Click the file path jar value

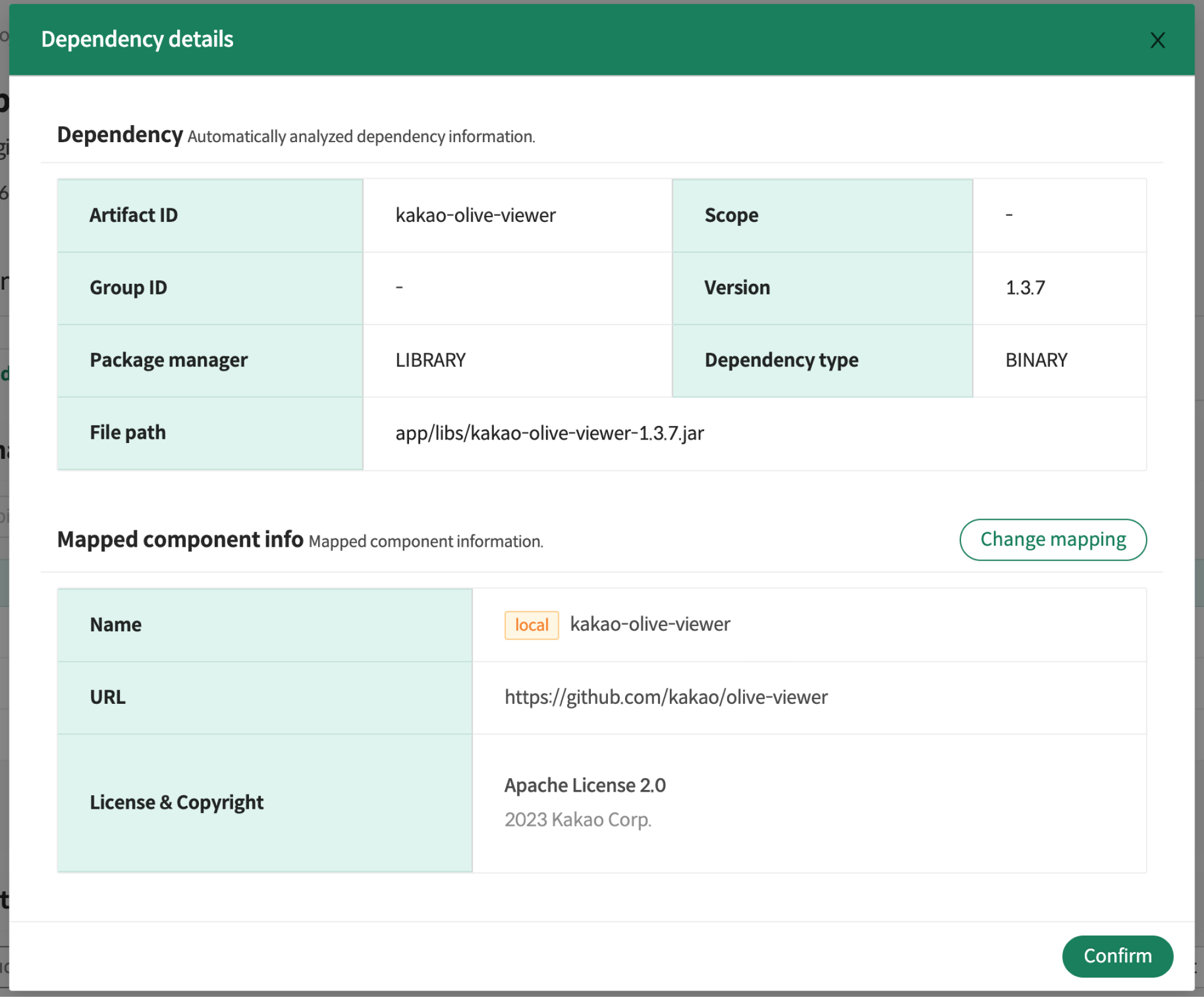549,433
